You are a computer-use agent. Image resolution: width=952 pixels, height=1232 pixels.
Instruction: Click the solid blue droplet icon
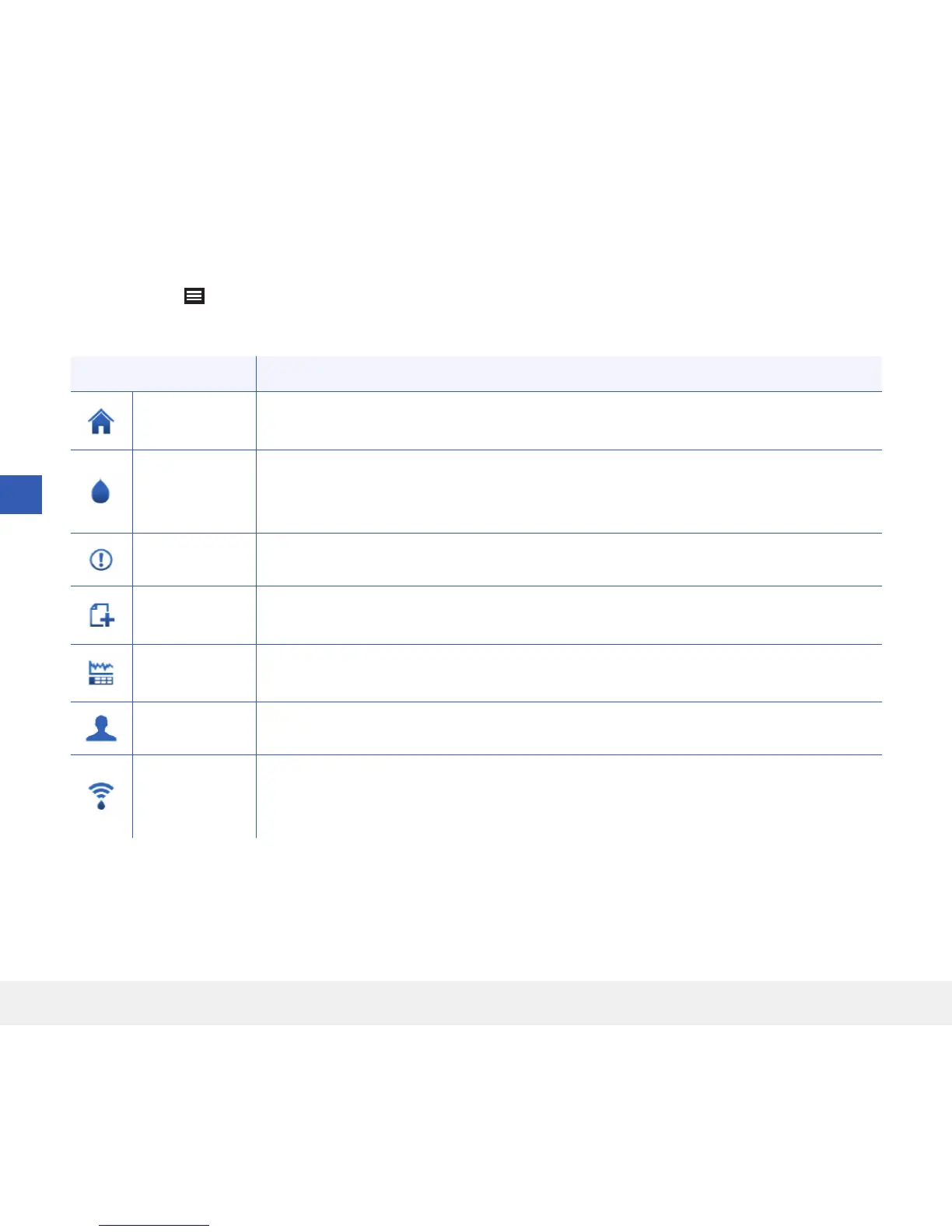point(100,492)
